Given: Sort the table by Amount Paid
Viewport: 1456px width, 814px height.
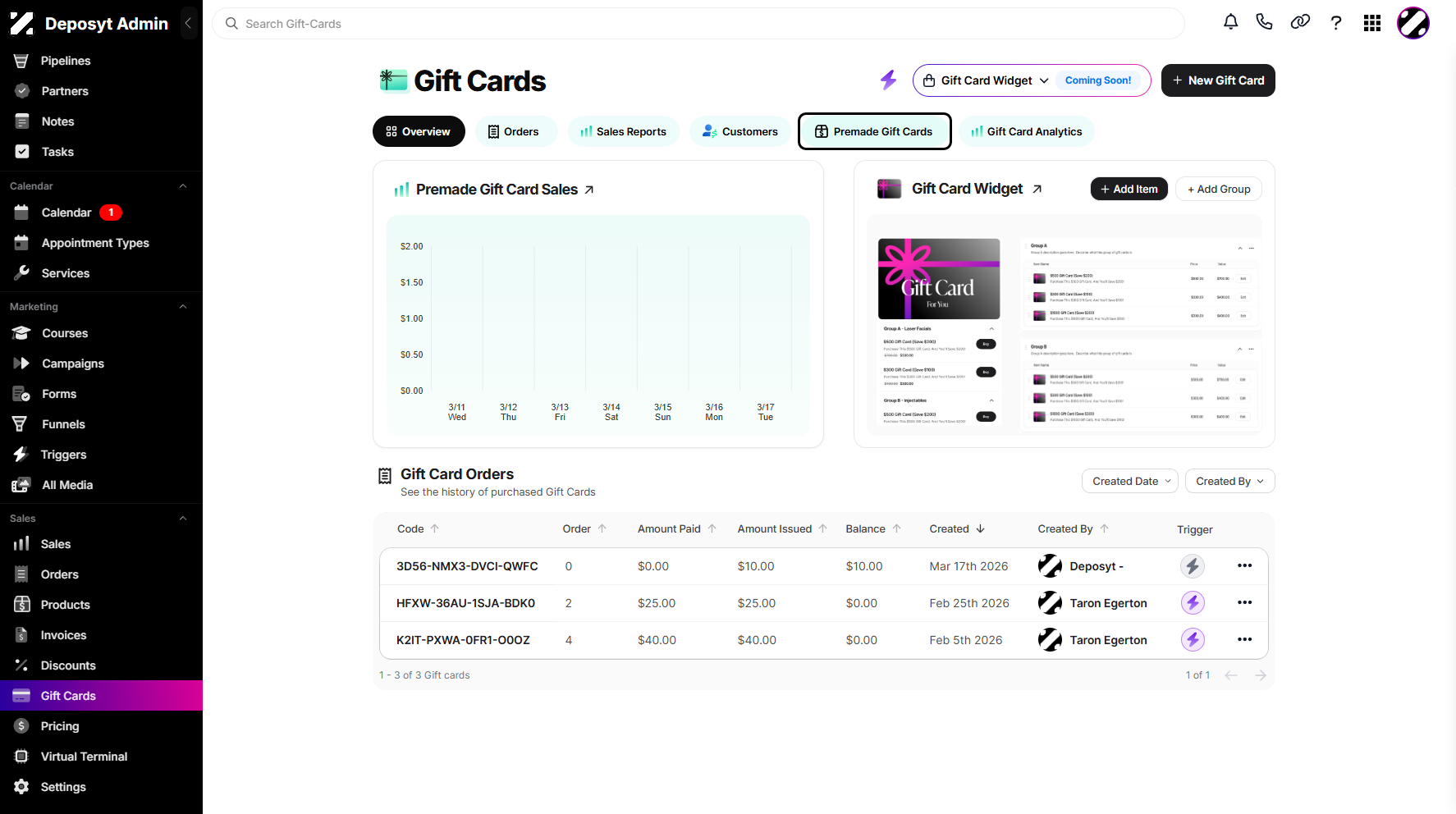Looking at the screenshot, I should tap(677, 529).
